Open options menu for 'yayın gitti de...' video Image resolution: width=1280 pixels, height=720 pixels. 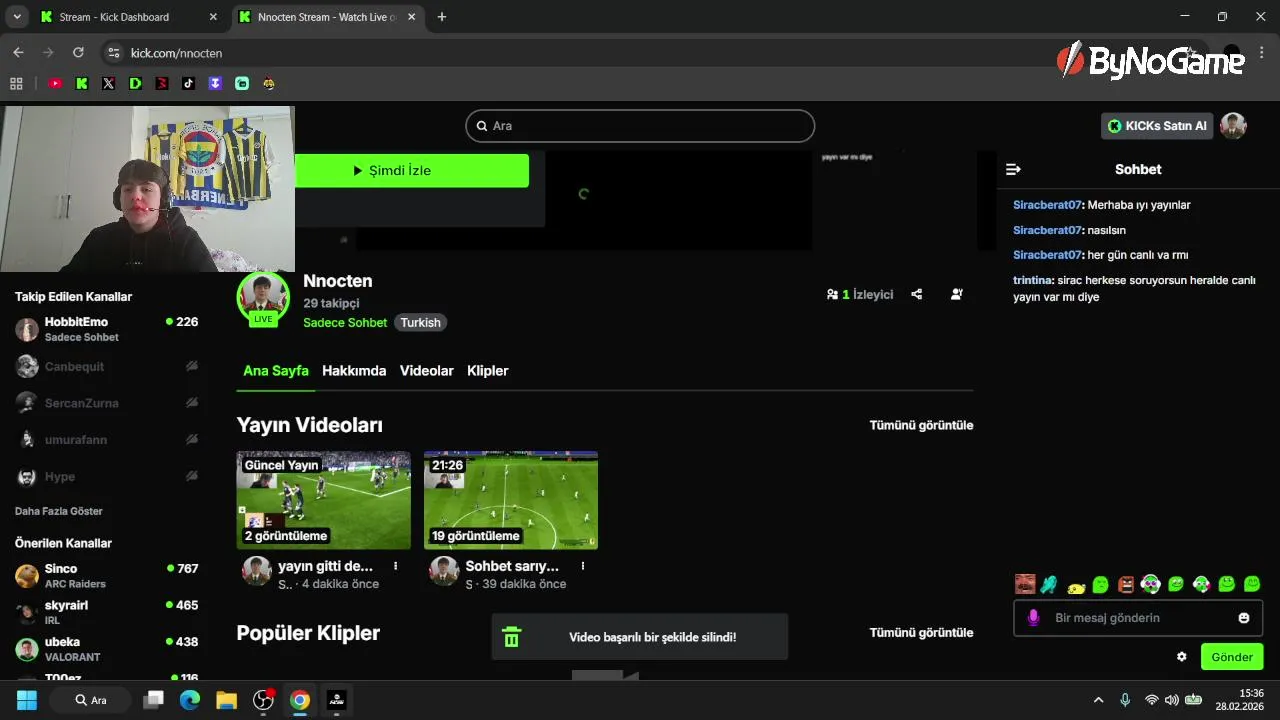tap(396, 566)
